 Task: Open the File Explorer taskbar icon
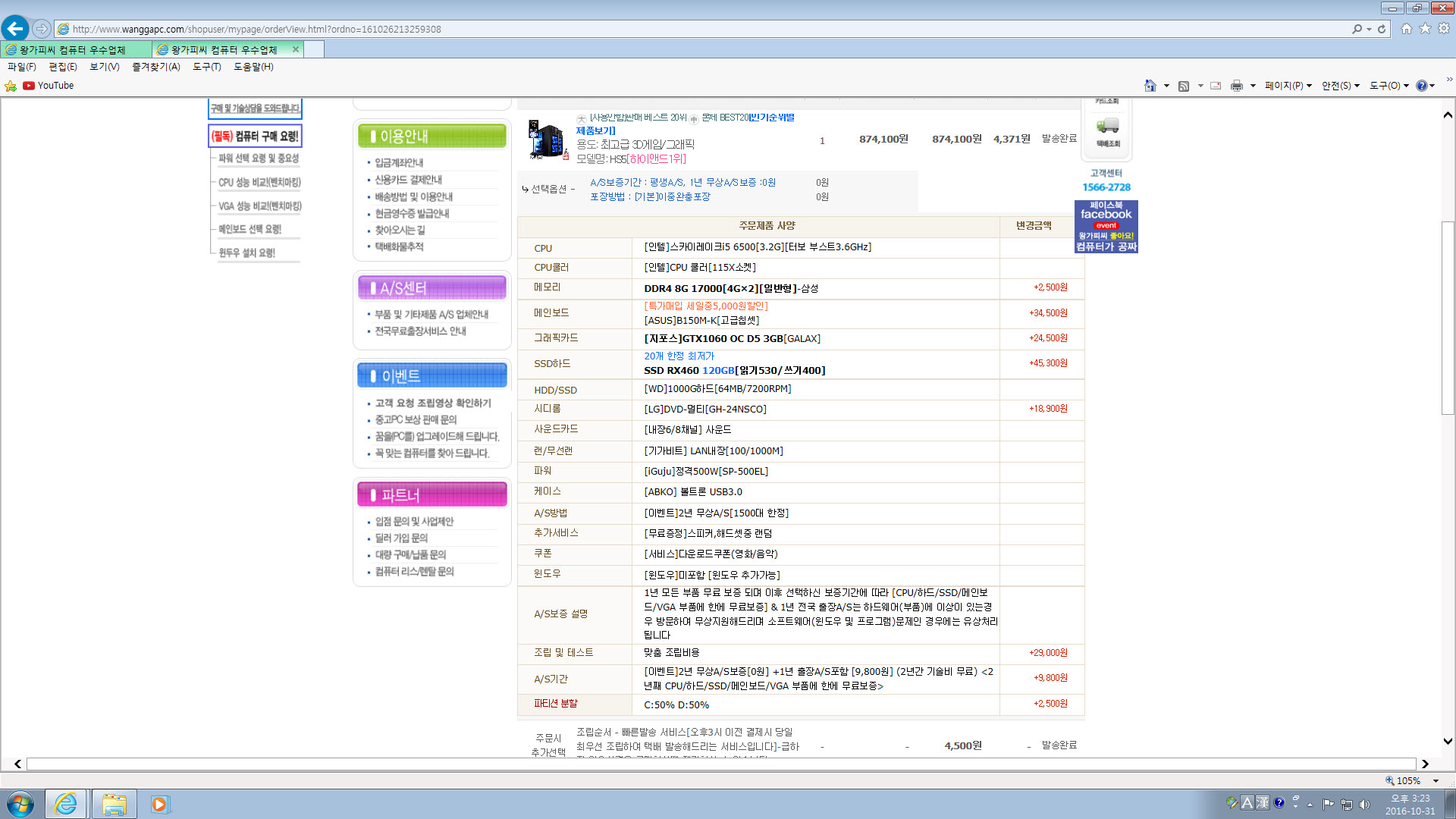115,804
